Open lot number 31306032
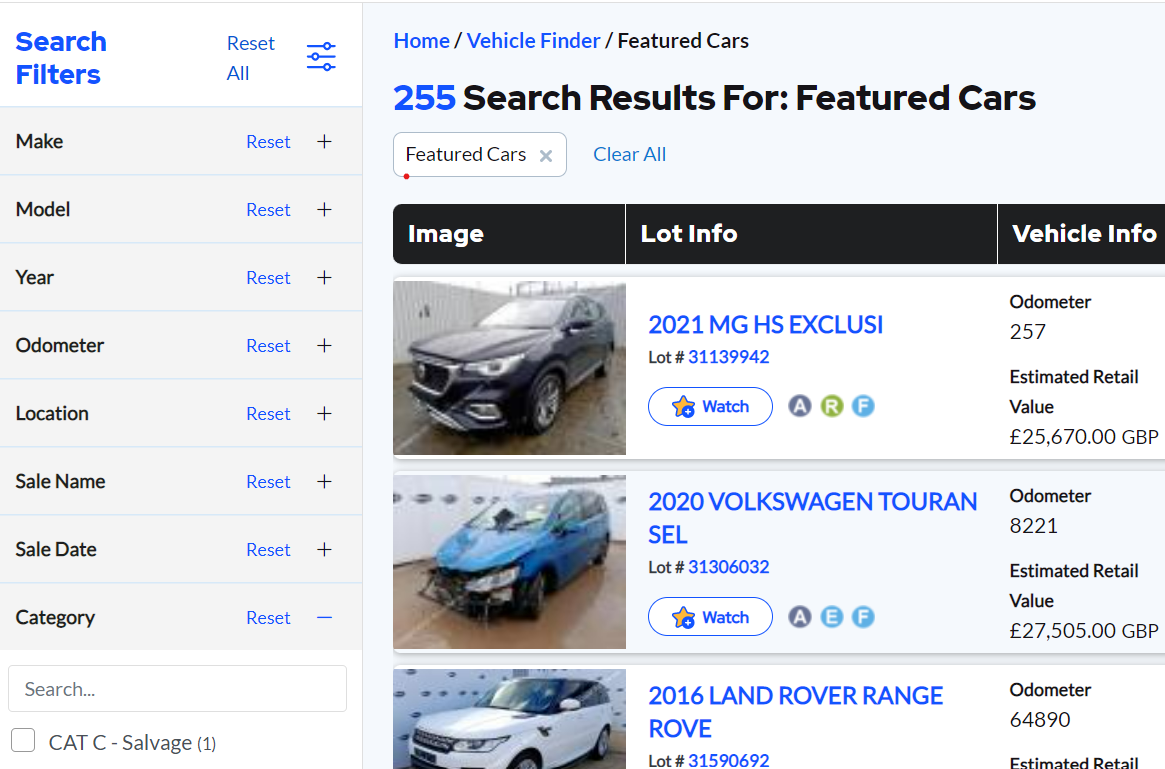Screen dimensions: 1165x769 pyautogui.click(x=728, y=568)
